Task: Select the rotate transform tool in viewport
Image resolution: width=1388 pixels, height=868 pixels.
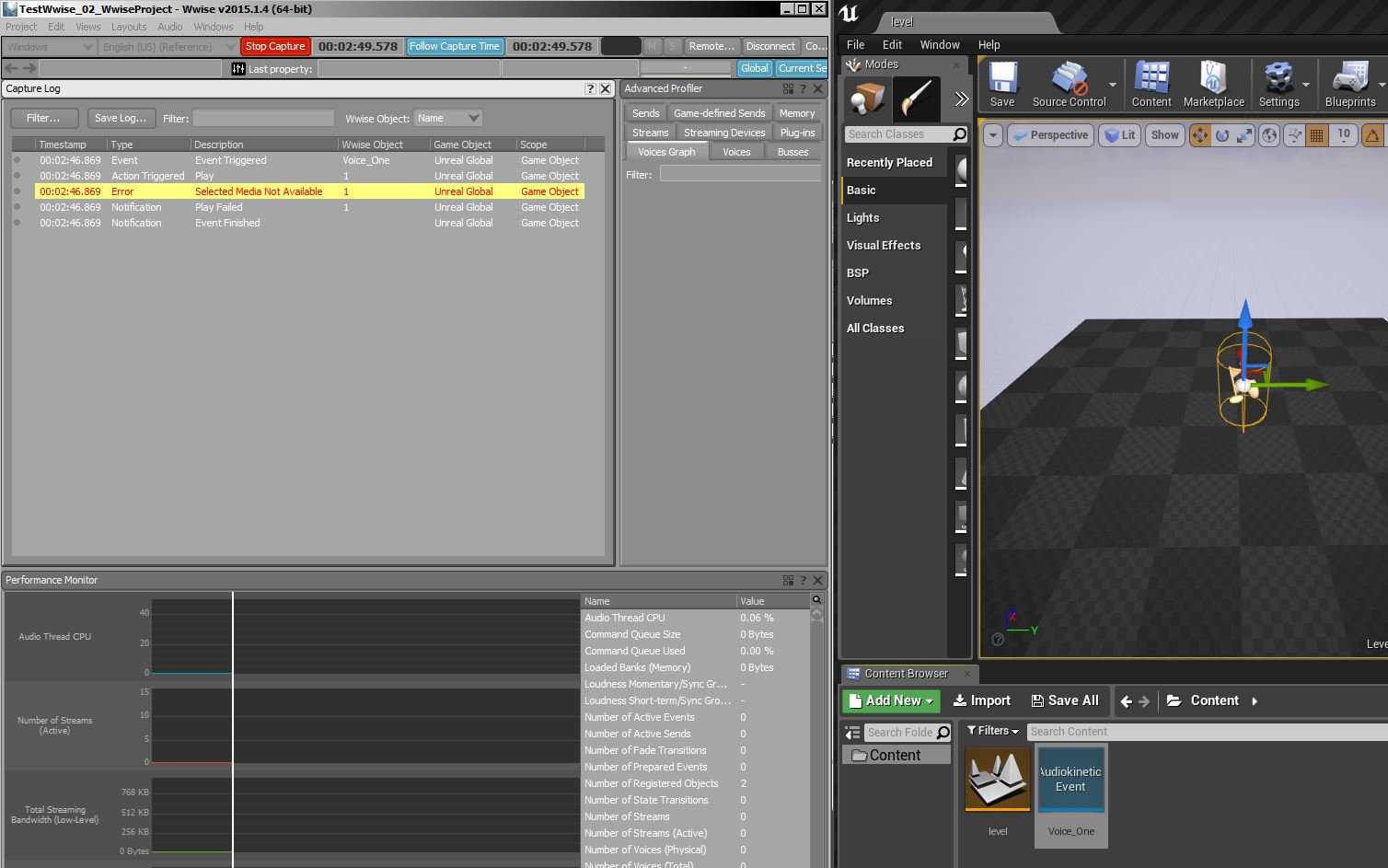Action: pyautogui.click(x=1222, y=135)
